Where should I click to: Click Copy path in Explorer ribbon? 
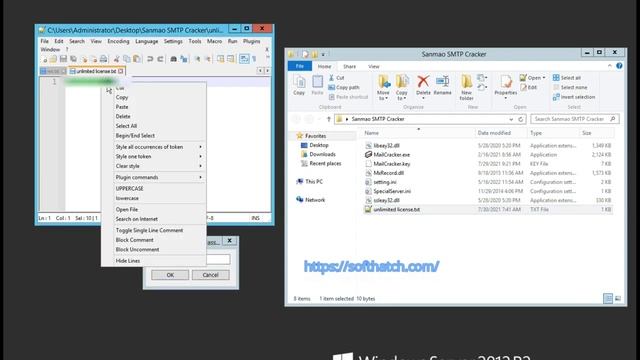(x=344, y=87)
